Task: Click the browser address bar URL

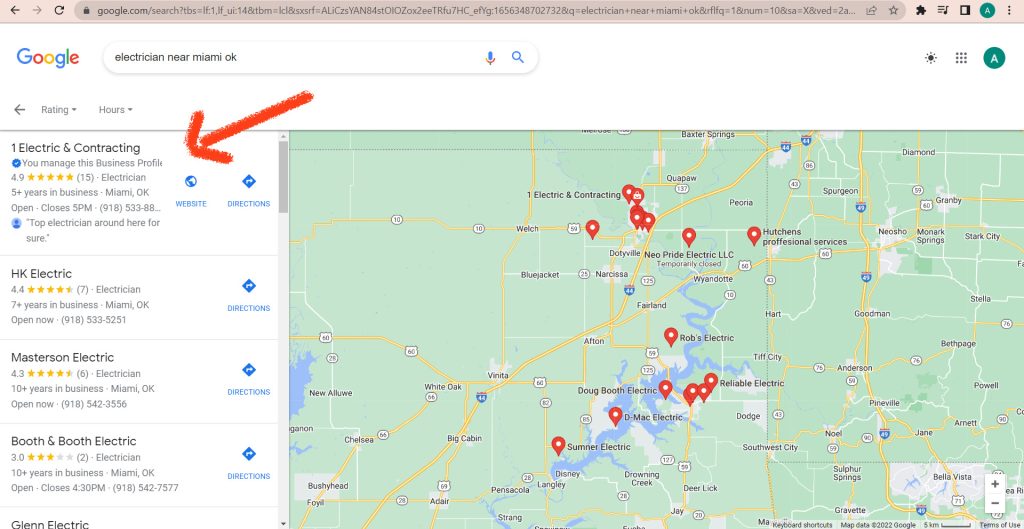Action: coord(476,11)
